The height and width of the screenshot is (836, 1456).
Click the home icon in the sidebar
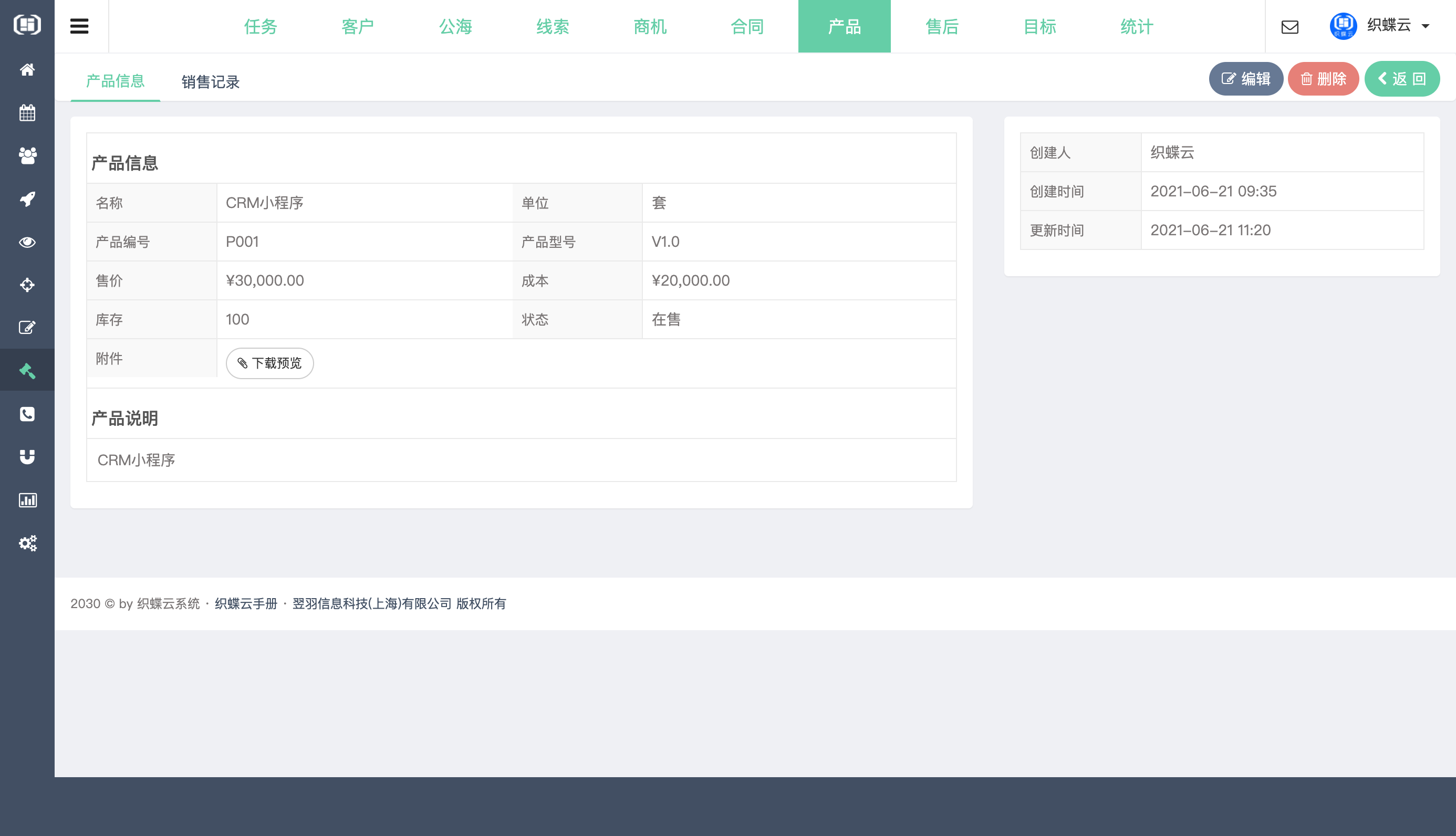click(x=27, y=69)
